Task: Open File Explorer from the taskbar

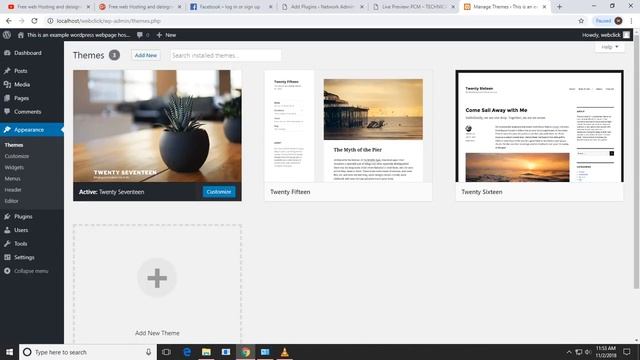Action: 206,352
